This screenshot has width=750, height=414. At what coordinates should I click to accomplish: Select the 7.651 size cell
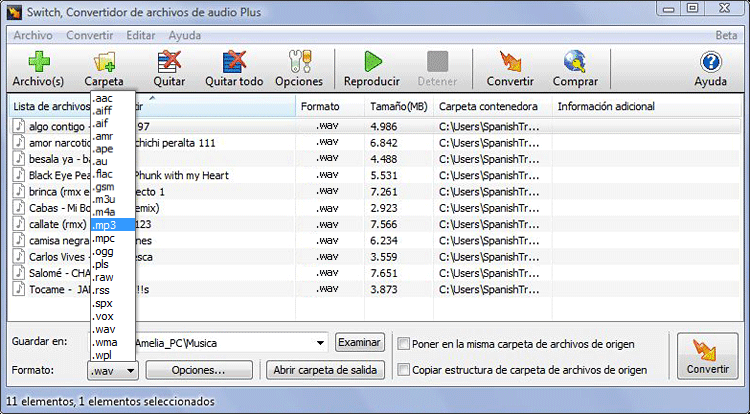(384, 273)
